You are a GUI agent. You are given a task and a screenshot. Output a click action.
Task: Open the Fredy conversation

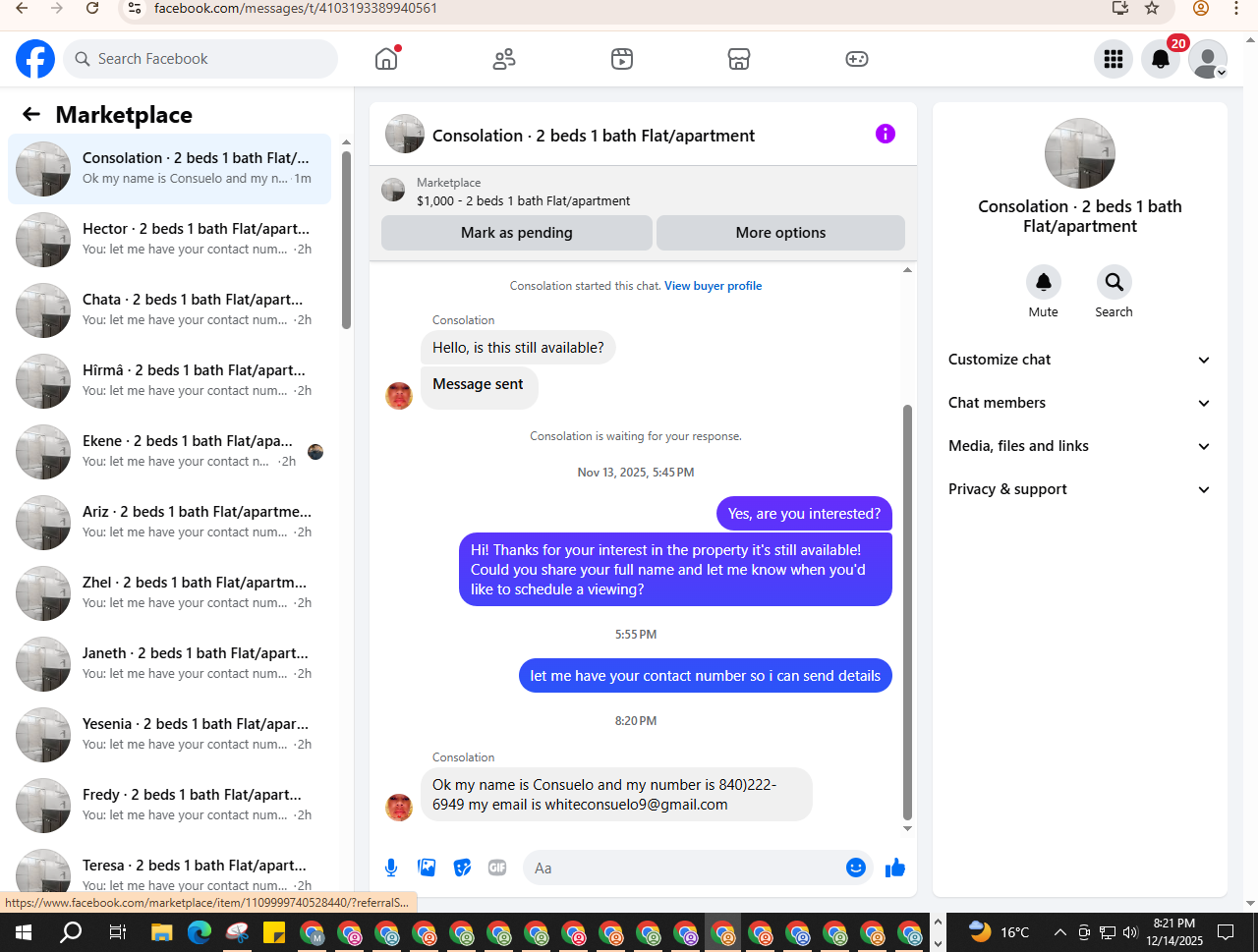169,805
